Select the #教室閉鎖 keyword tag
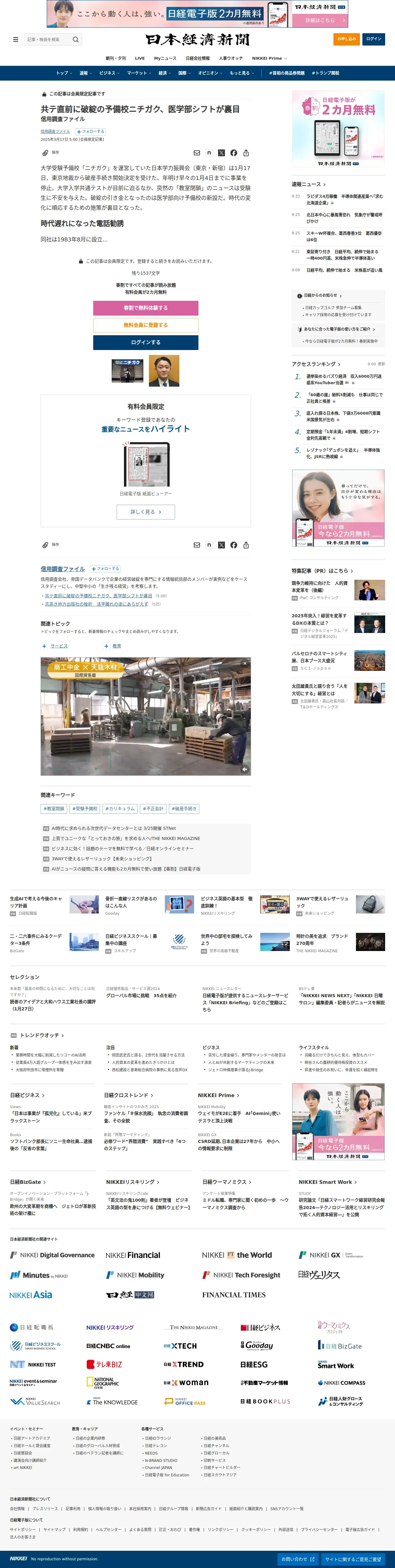395x1568 pixels. tap(54, 809)
